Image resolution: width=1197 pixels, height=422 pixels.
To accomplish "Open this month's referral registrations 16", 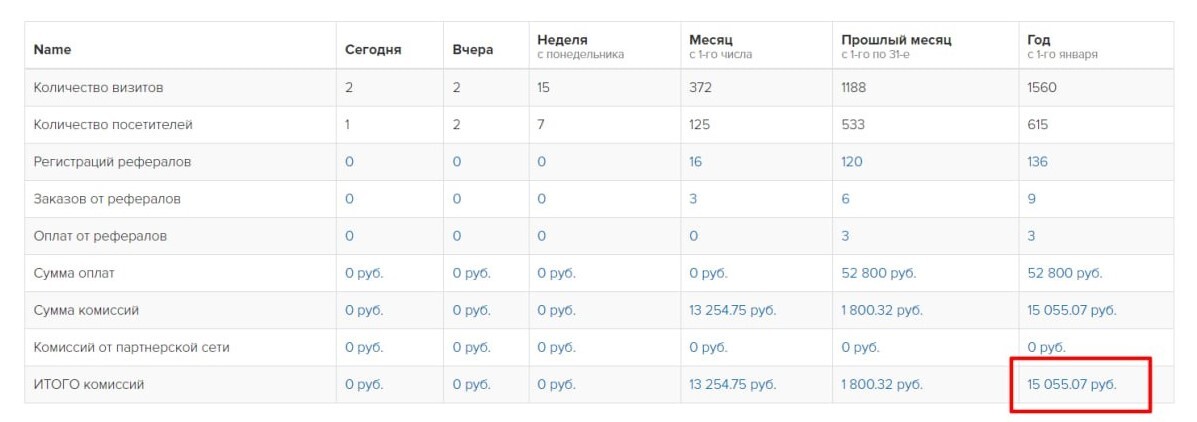I will click(x=695, y=162).
